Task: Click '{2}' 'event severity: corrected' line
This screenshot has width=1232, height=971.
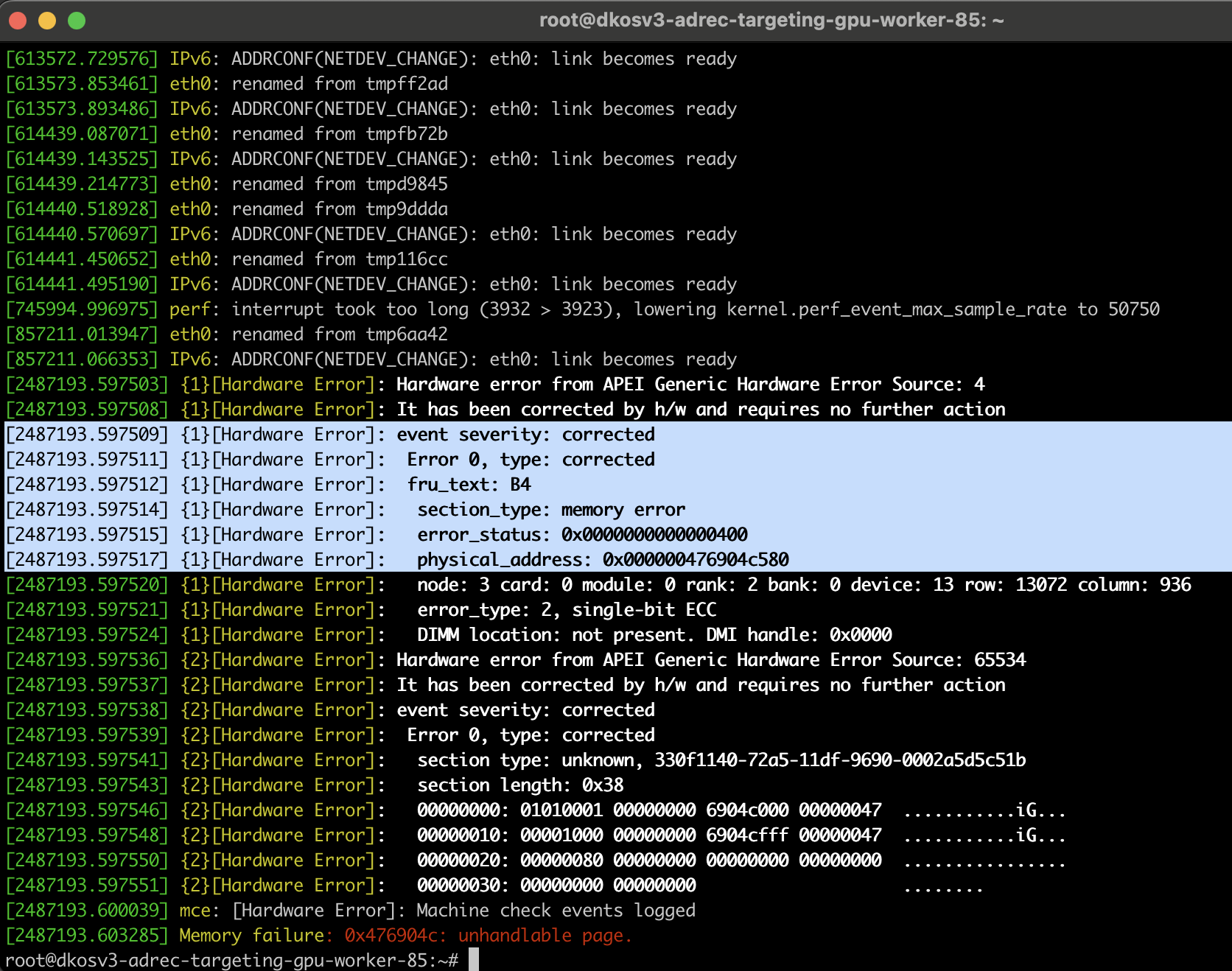Action: pos(330,710)
